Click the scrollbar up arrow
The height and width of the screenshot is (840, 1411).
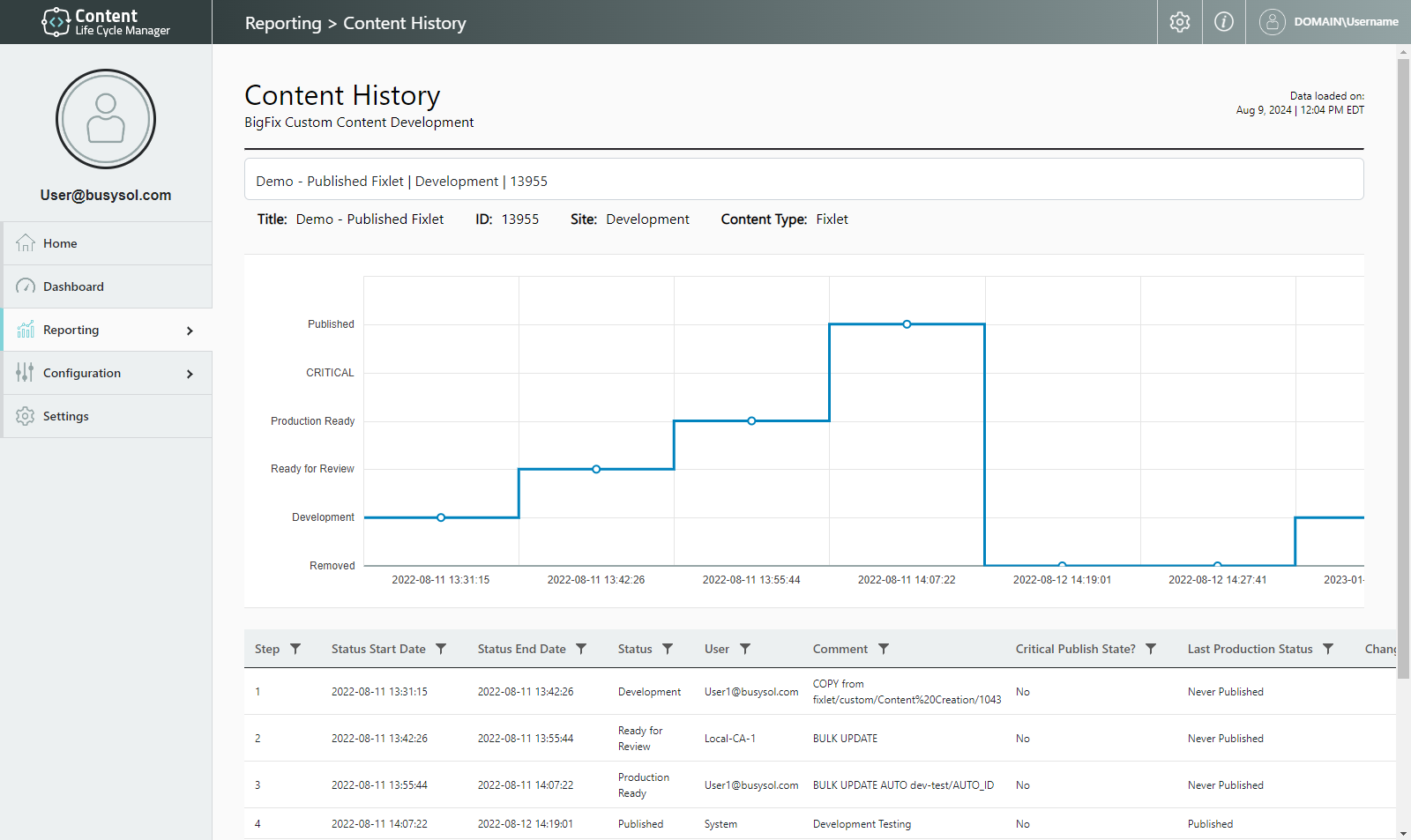[1403, 52]
